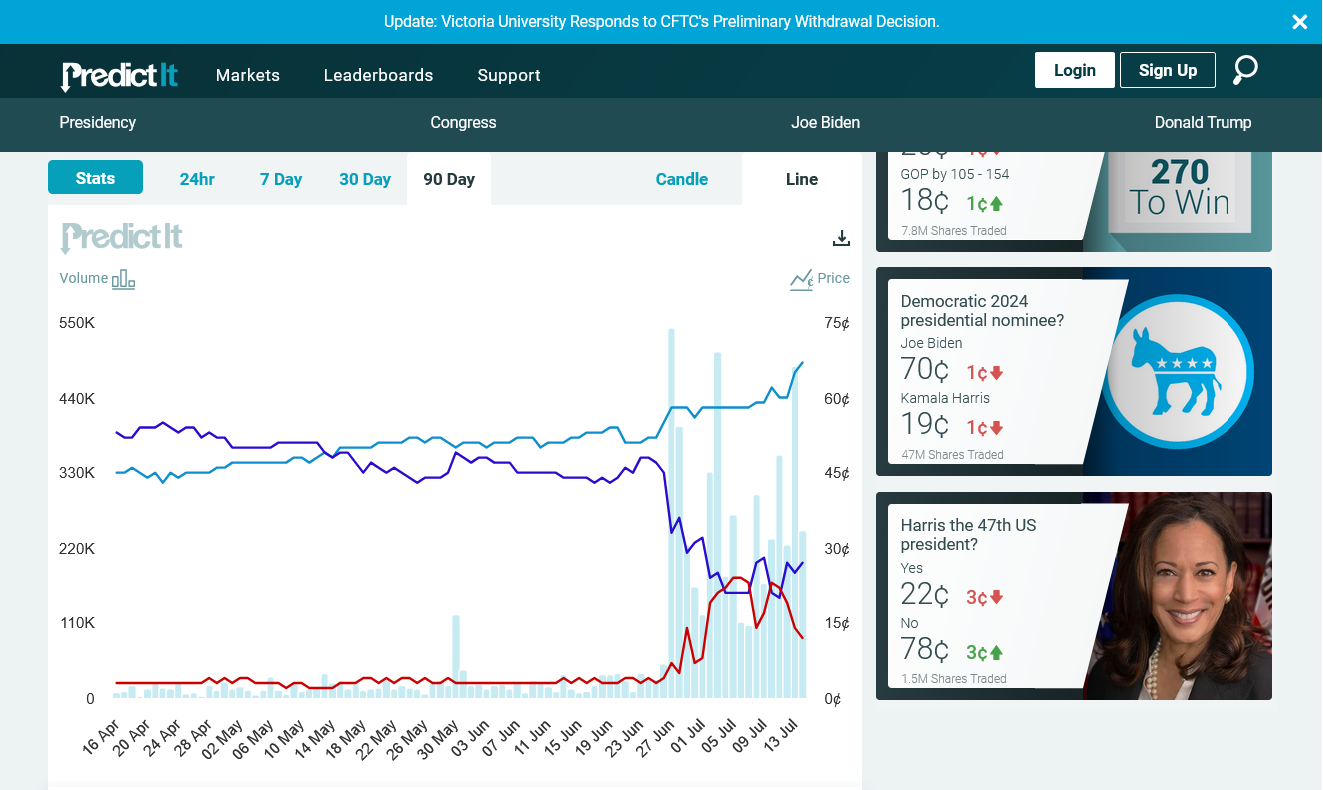This screenshot has width=1323, height=790.
Task: Toggle the Price line chart icon
Action: click(801, 279)
